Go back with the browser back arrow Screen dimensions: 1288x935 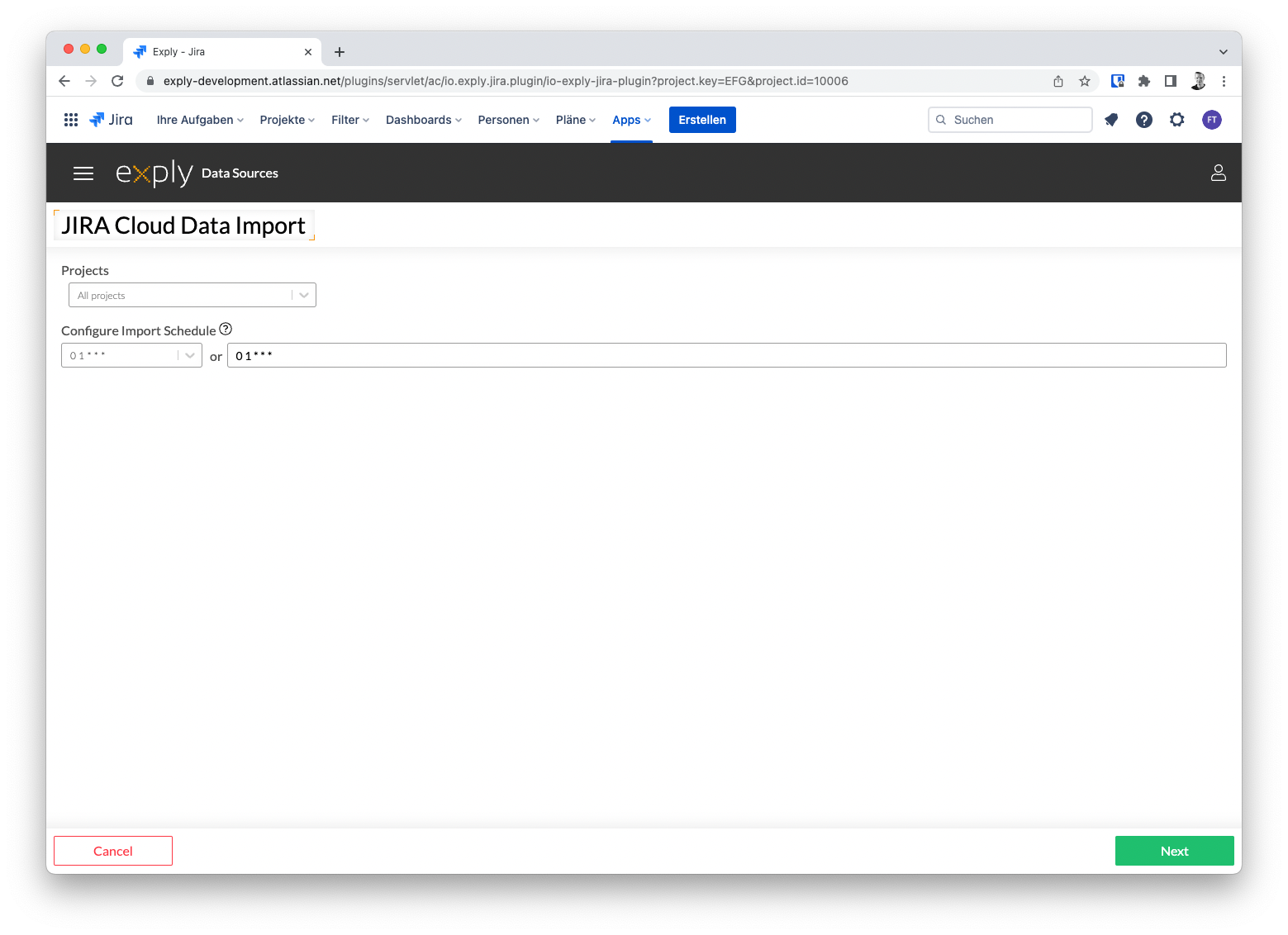(64, 81)
